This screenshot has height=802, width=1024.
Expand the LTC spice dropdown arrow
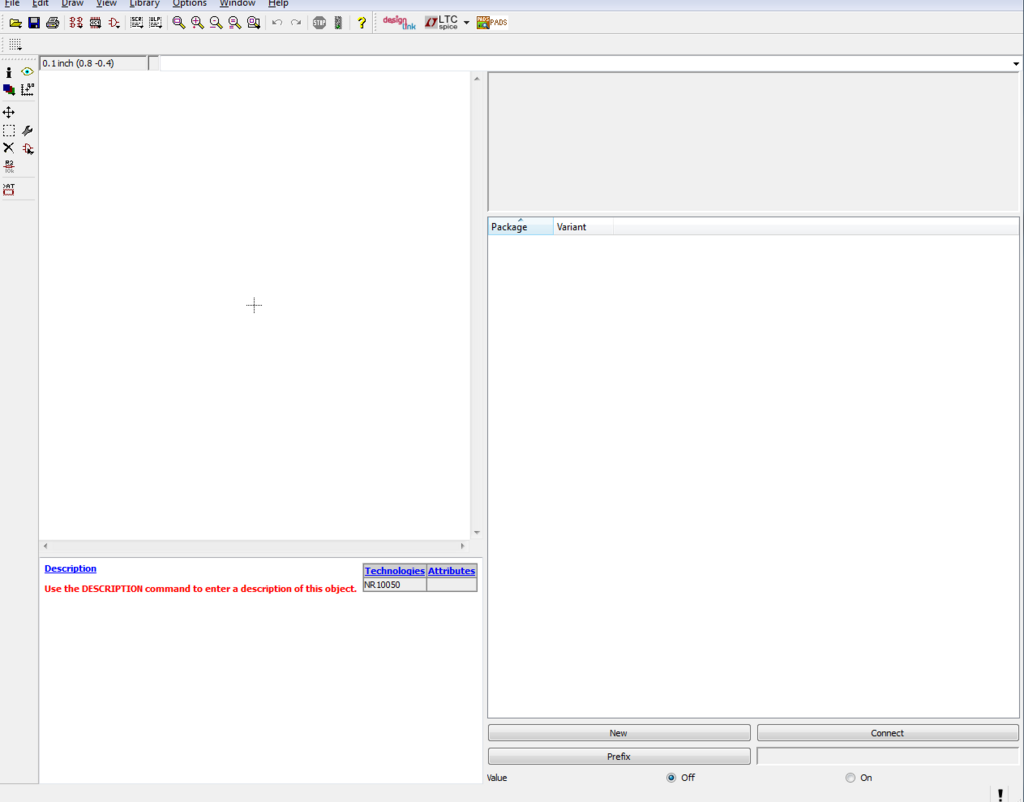coord(466,23)
